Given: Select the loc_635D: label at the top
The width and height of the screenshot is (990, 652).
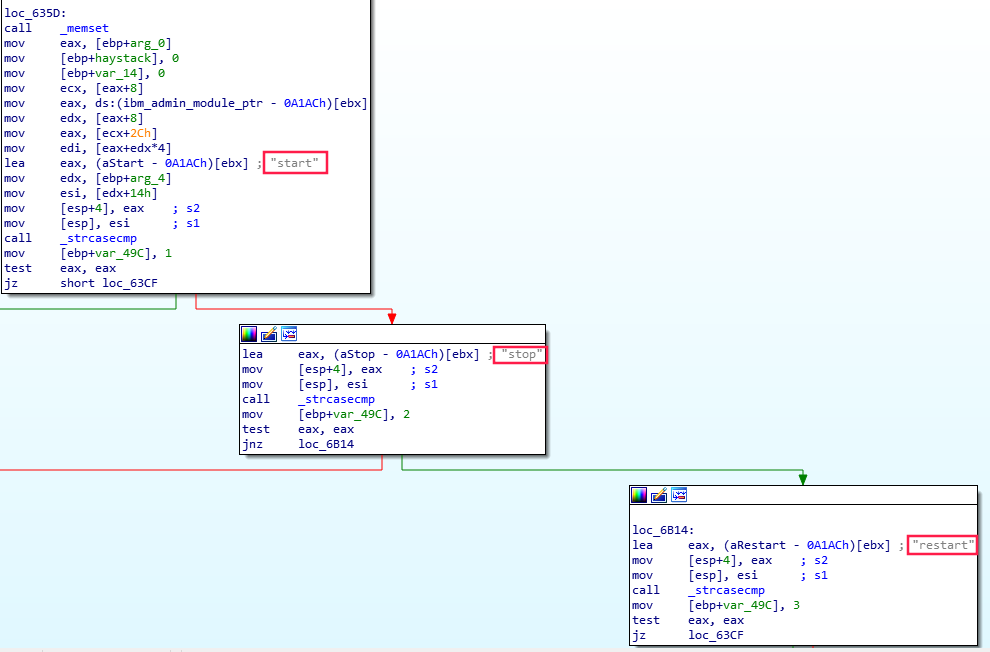Looking at the screenshot, I should tap(36, 13).
